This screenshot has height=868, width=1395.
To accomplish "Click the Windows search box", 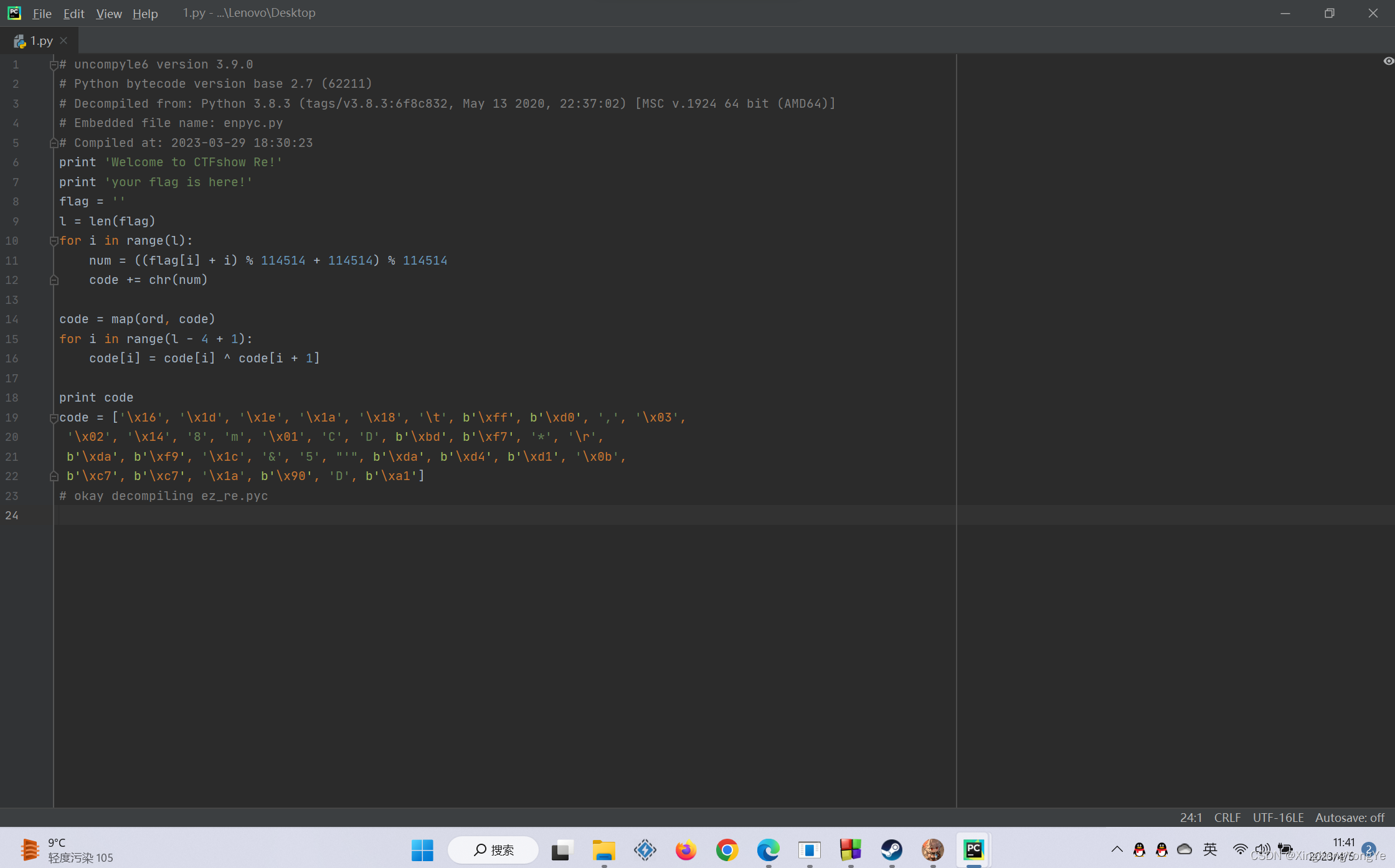I will 493,849.
